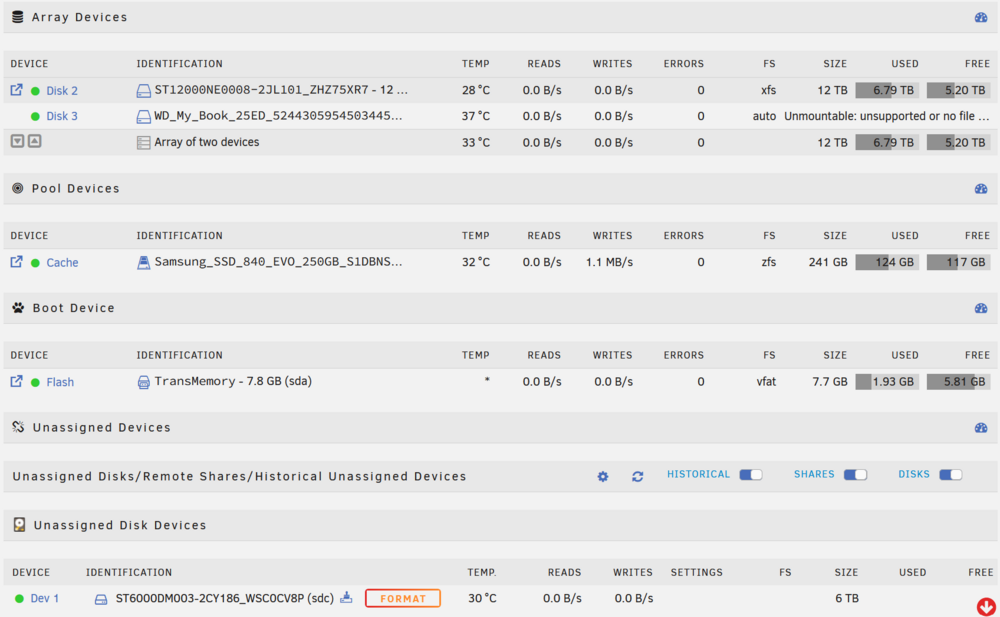1000x617 pixels.
Task: Open Cache pool settings link
Action: click(62, 262)
